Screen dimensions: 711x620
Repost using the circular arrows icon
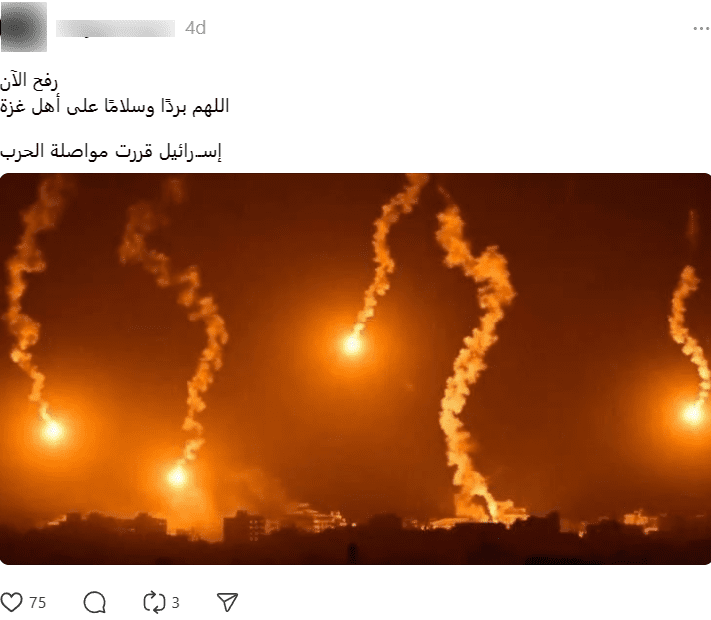154,602
